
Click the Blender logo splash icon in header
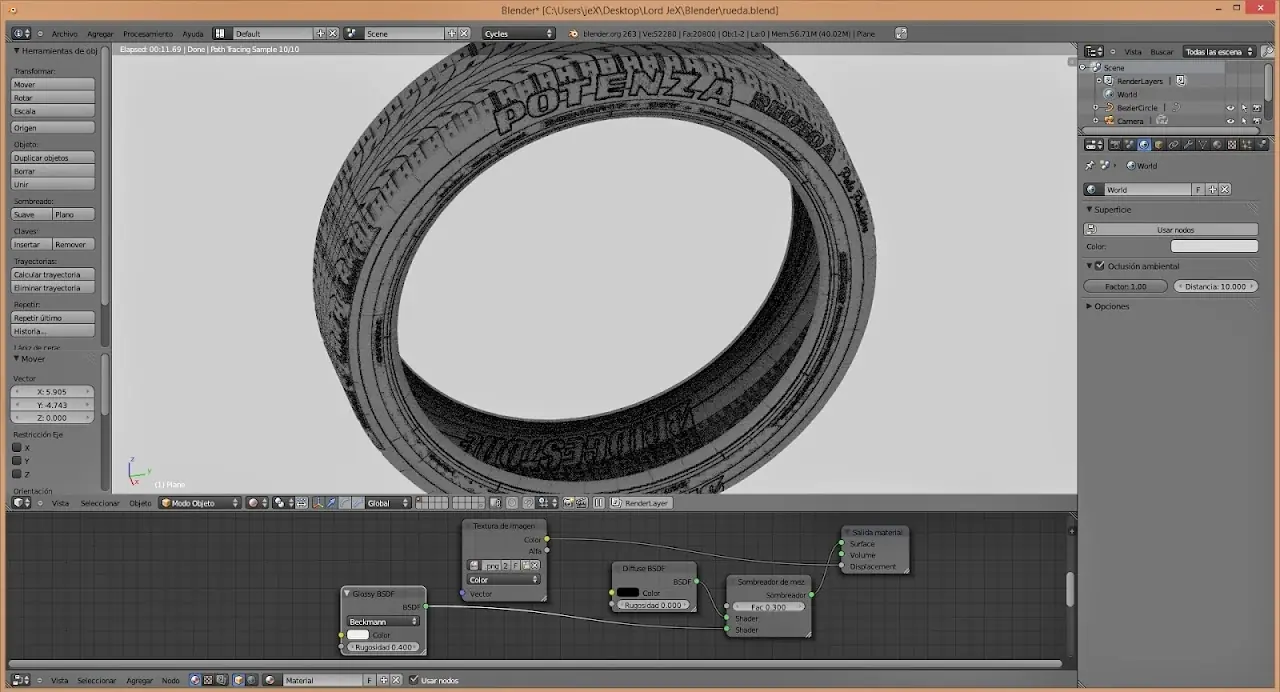click(573, 33)
